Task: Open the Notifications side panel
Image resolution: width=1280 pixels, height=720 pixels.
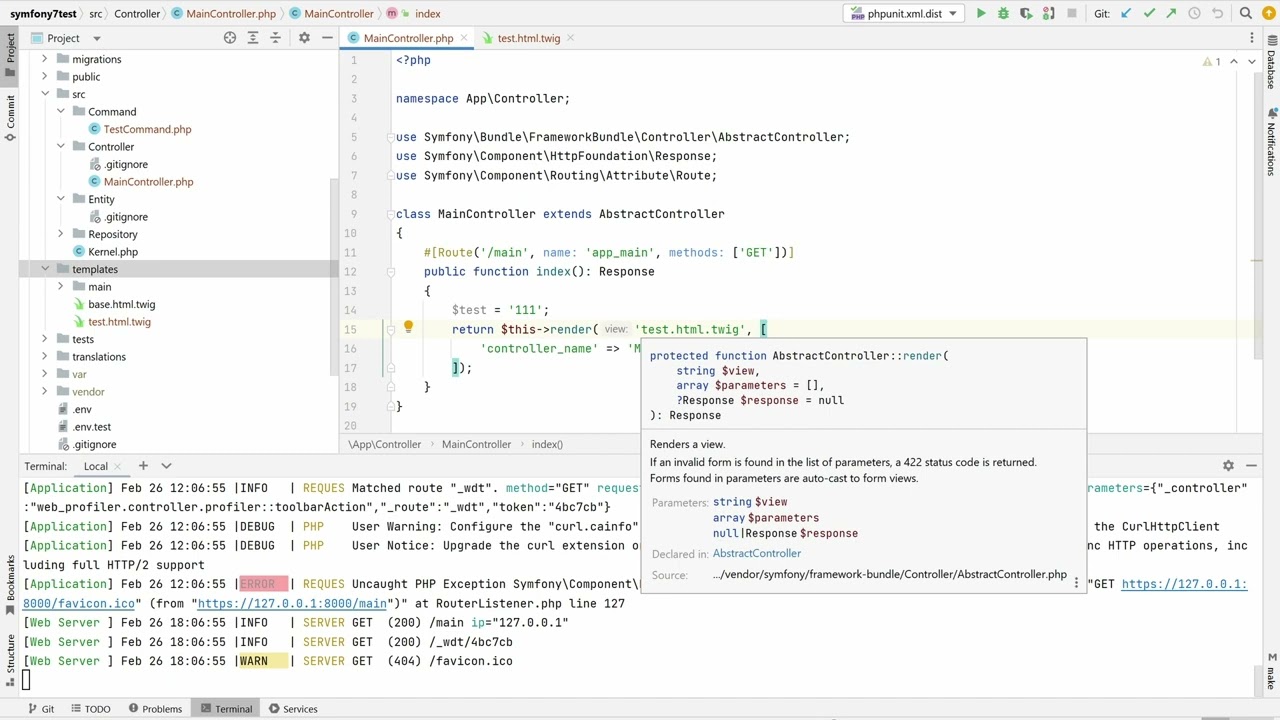Action: [1271, 141]
